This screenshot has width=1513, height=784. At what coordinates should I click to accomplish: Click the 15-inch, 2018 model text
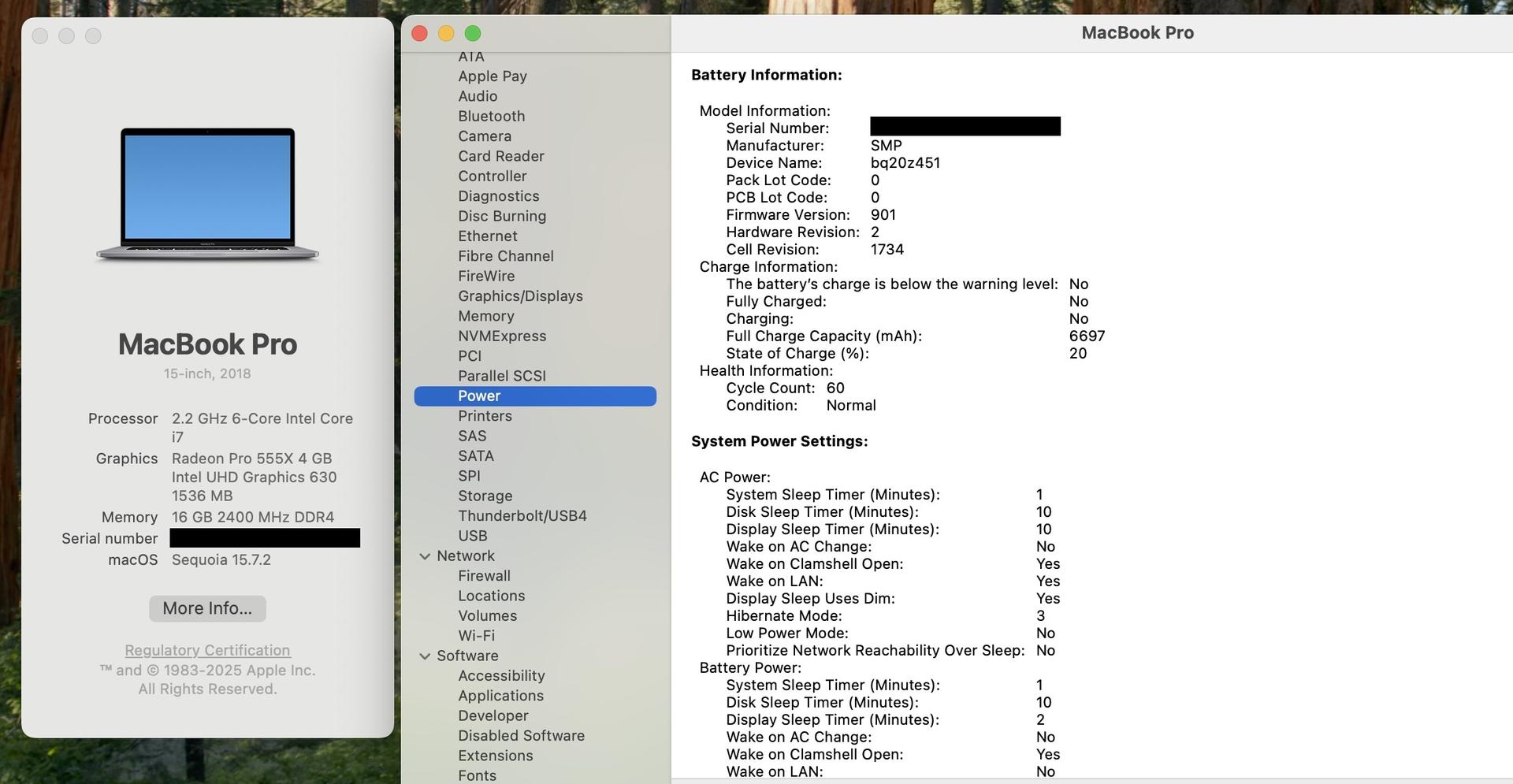pos(207,373)
